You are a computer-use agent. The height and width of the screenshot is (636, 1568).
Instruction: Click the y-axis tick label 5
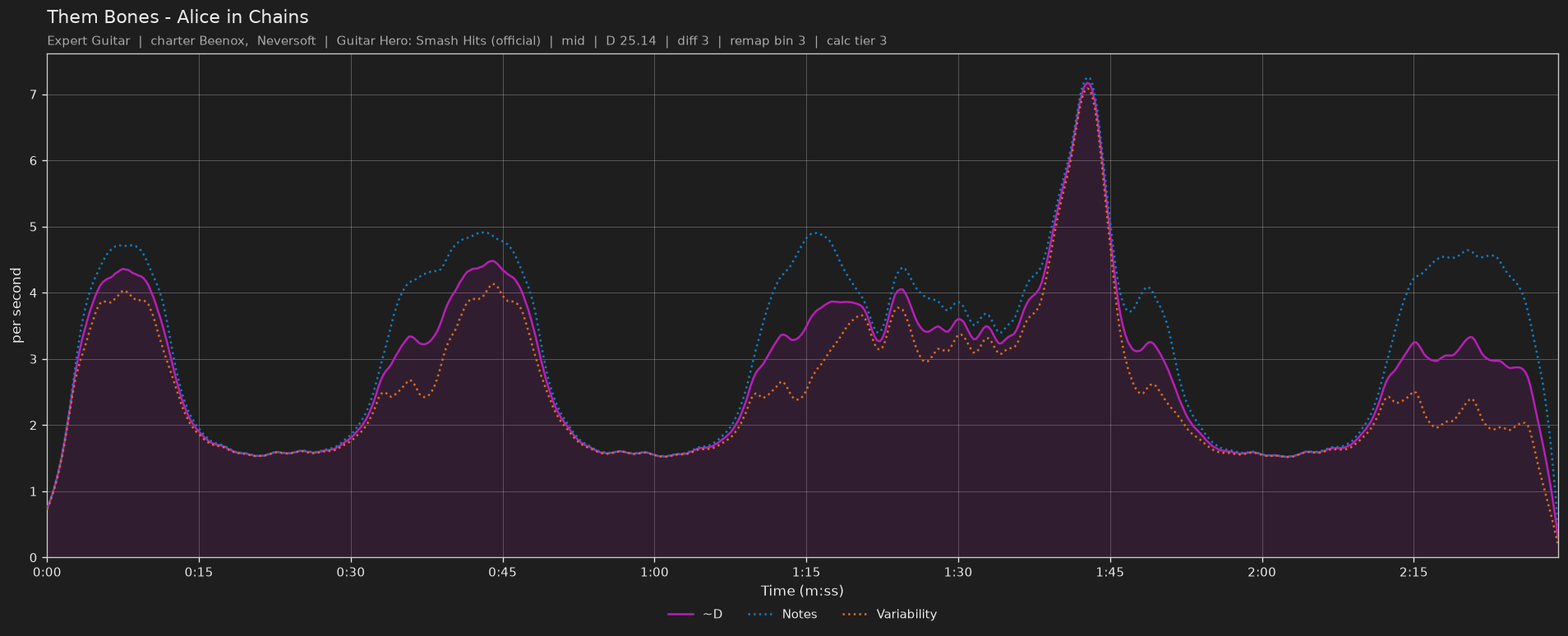point(35,228)
